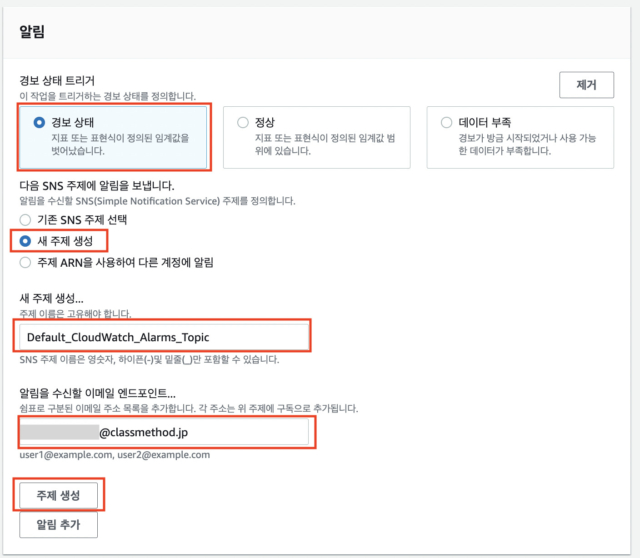
Task: Choose the 새 주제 생성 radio option
Action: 26,241
